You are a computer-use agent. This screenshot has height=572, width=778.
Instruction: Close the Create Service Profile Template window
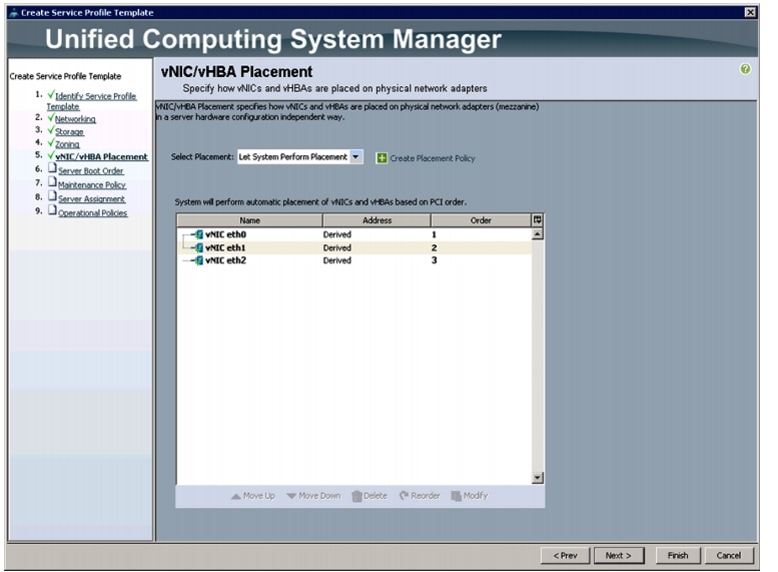pos(751,12)
